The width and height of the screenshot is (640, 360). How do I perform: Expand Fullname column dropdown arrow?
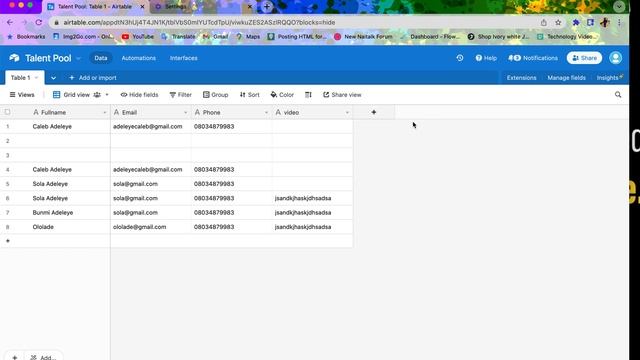(x=104, y=112)
